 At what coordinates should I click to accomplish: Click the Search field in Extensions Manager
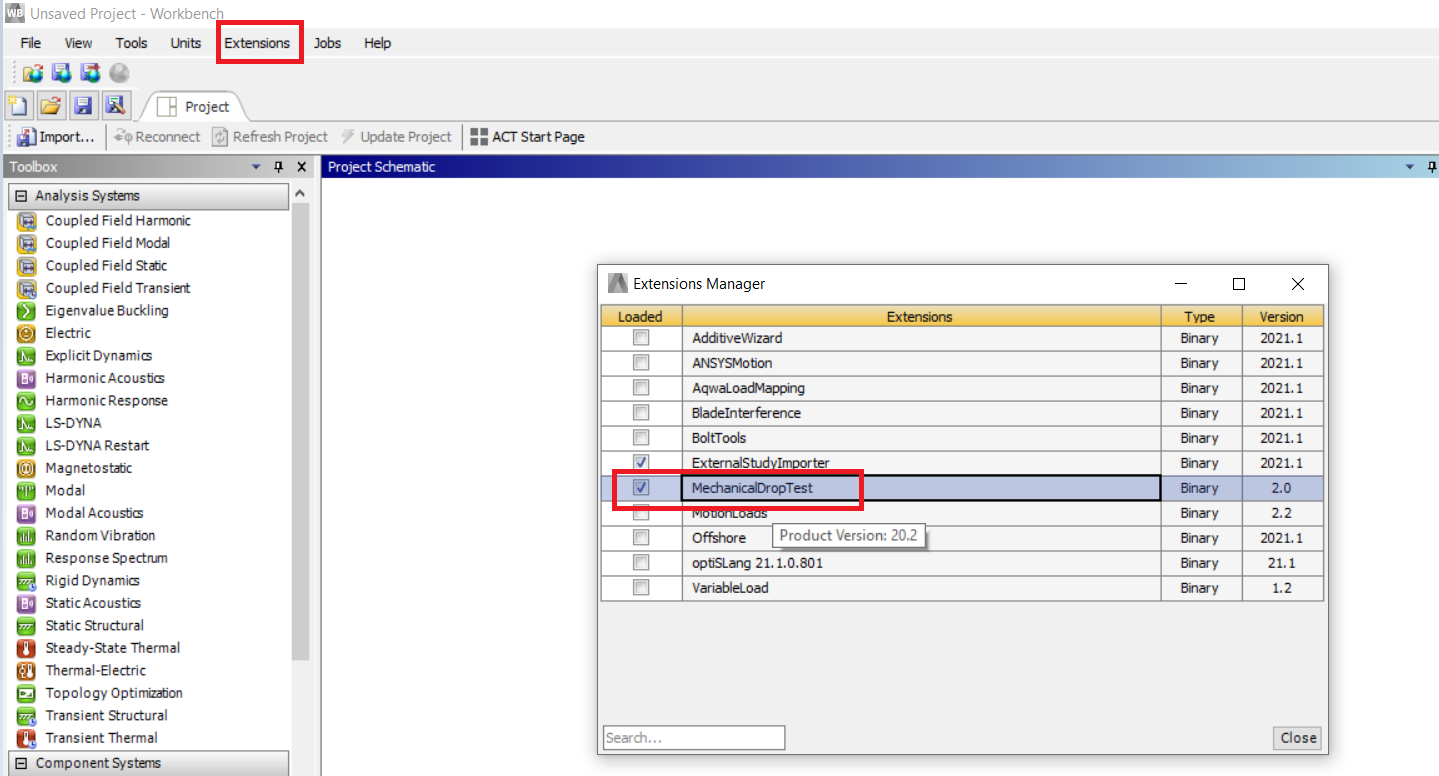click(x=694, y=738)
